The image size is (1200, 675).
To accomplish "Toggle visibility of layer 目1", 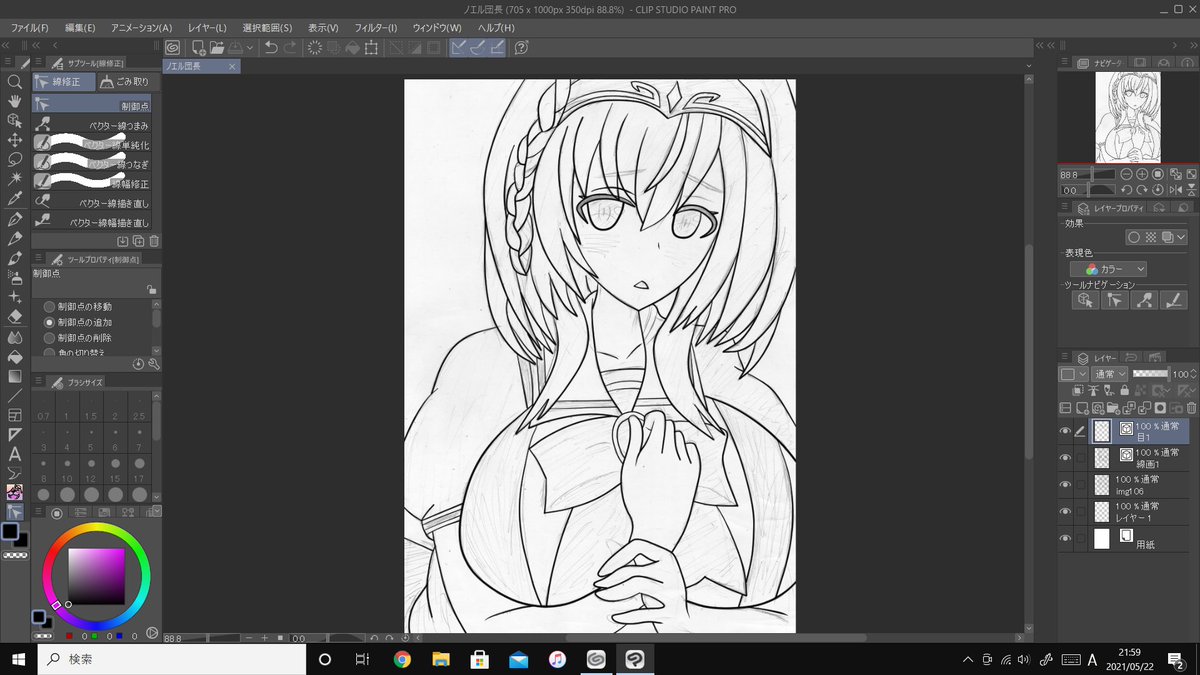I will (x=1065, y=431).
